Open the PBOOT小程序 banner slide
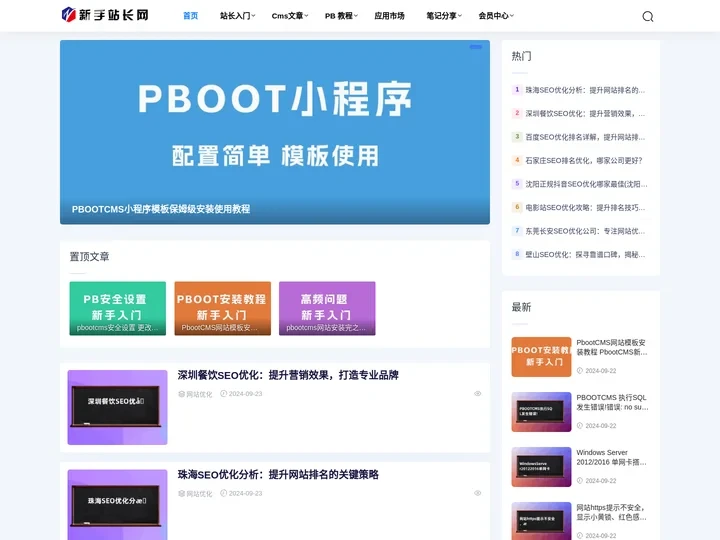This screenshot has height=540, width=720. pos(275,132)
